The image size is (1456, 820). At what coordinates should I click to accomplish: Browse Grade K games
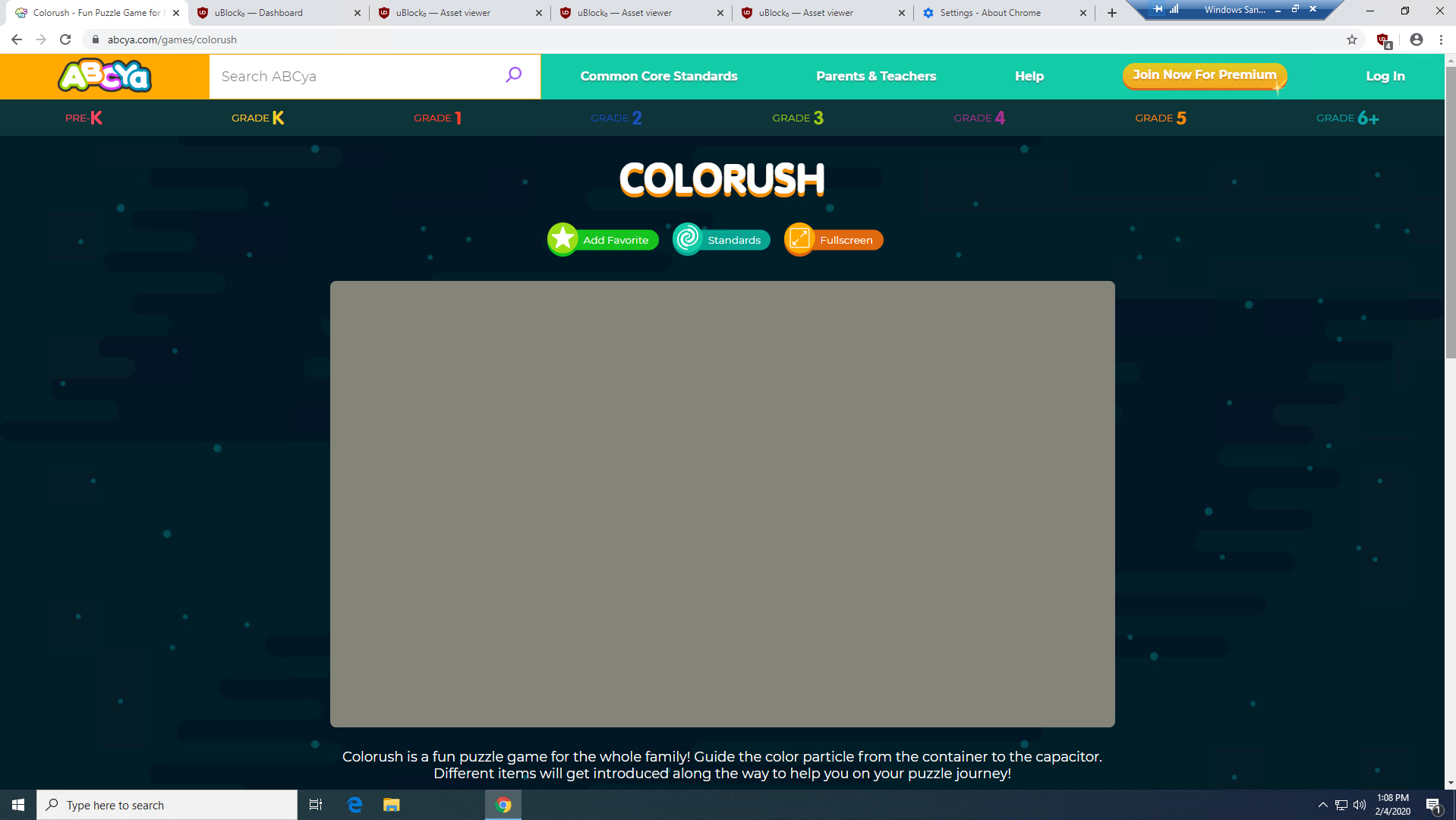point(257,118)
